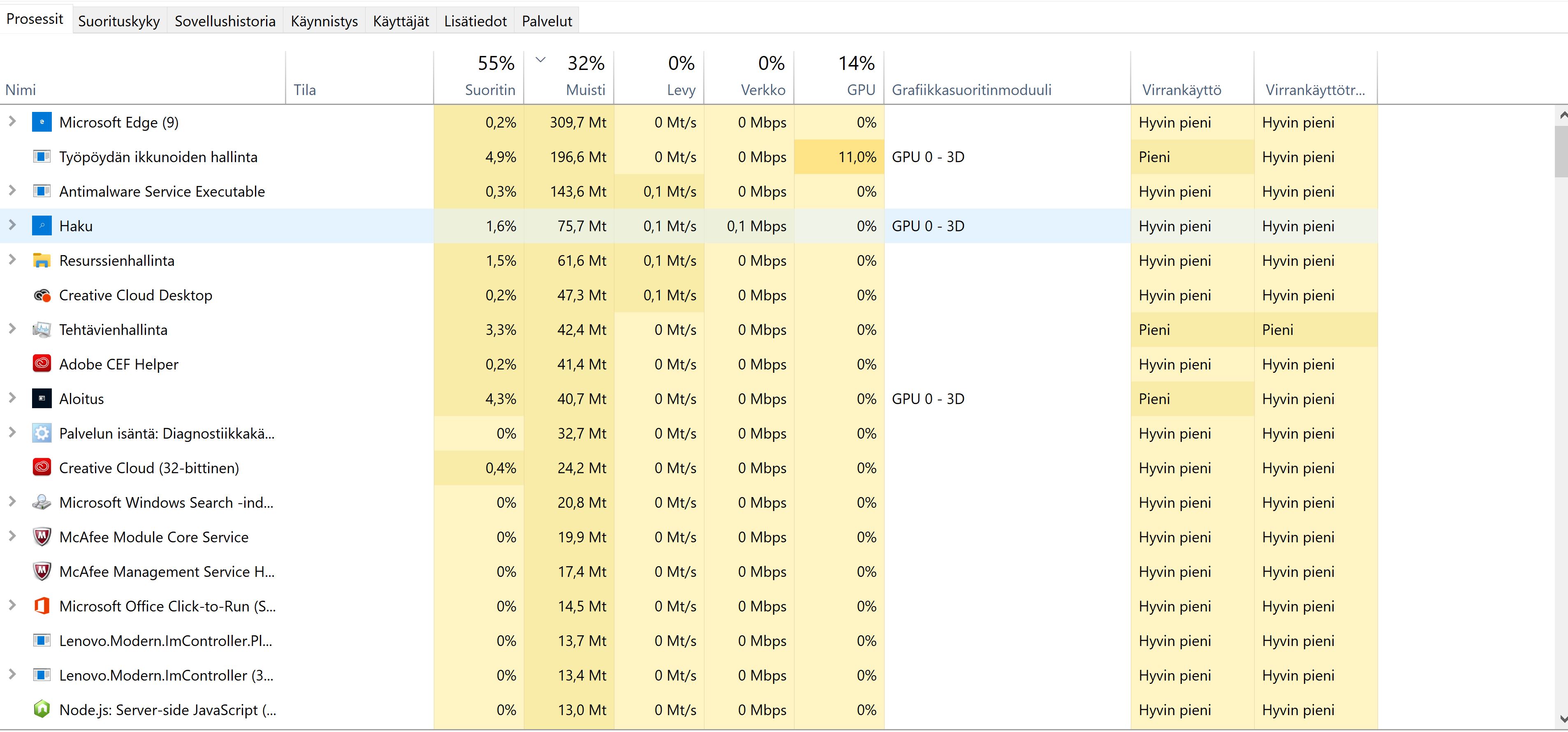
Task: Click the Resurssienhallinta folder icon
Action: coord(42,260)
